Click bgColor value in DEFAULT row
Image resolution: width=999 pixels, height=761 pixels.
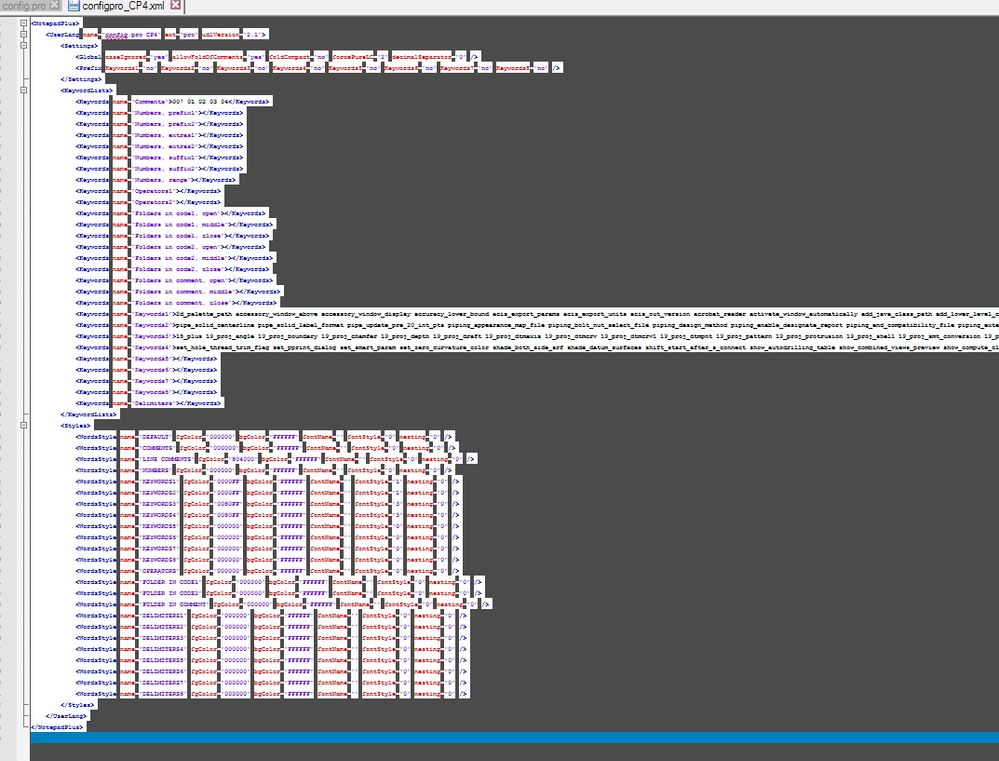pyautogui.click(x=284, y=437)
